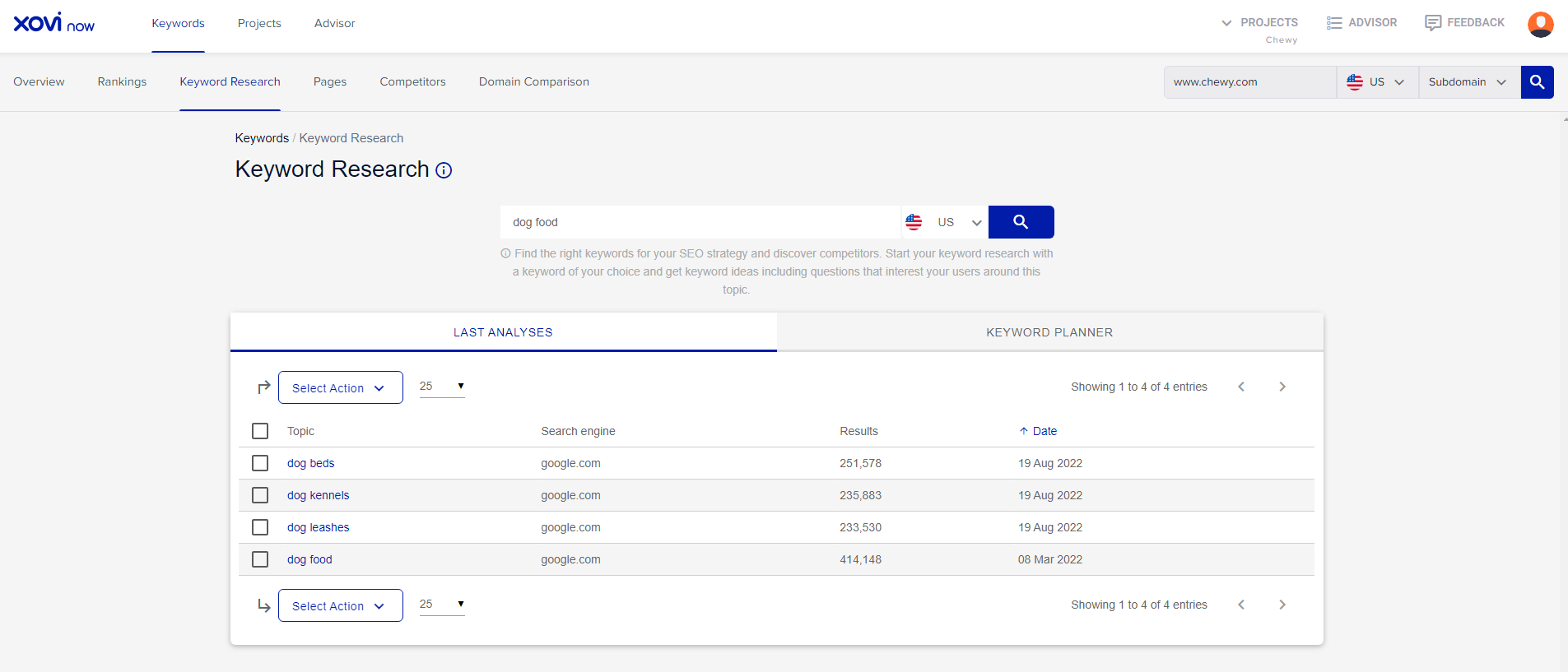Image resolution: width=1568 pixels, height=672 pixels.
Task: Go to next page in top pagination
Action: pyautogui.click(x=1282, y=387)
